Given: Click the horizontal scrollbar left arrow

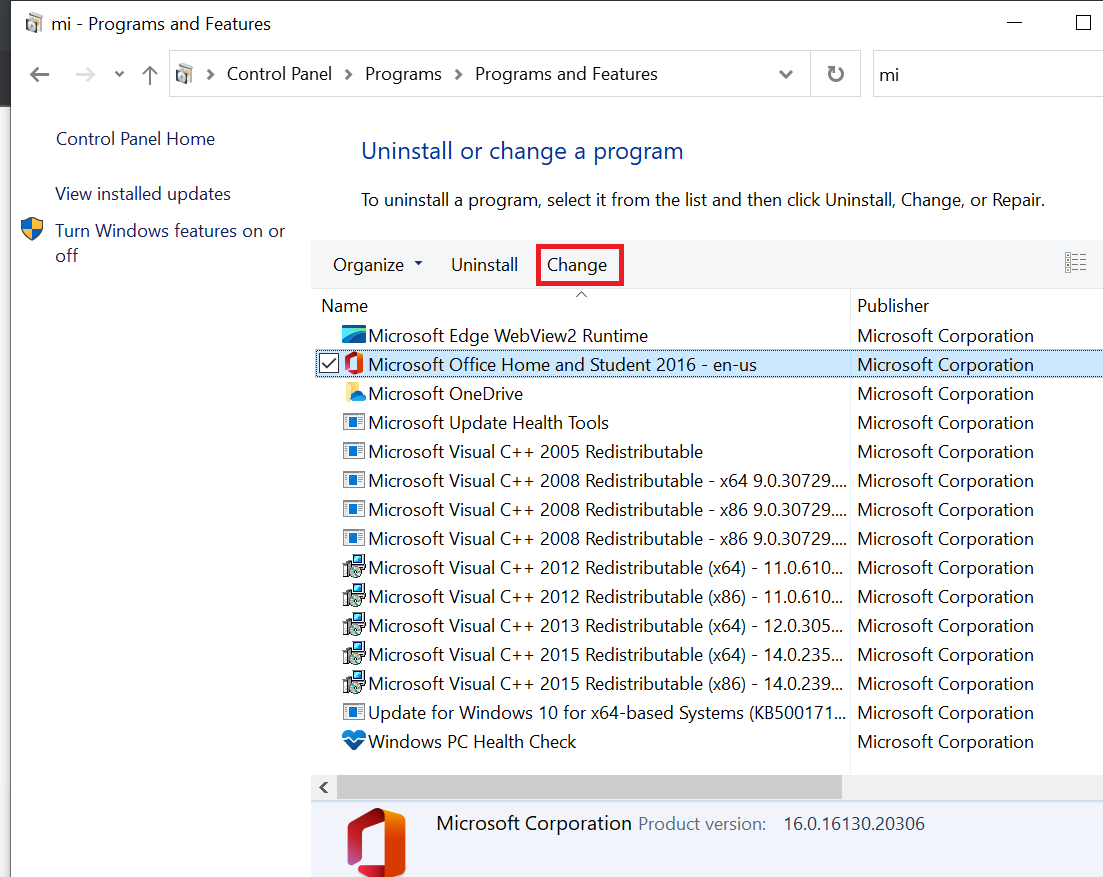Looking at the screenshot, I should click(324, 786).
